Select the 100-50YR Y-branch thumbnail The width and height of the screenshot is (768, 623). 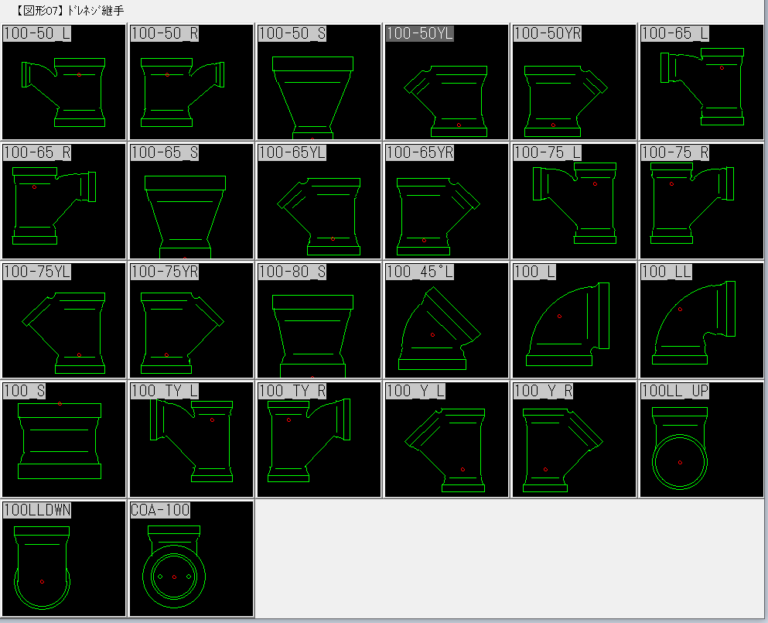(x=574, y=82)
